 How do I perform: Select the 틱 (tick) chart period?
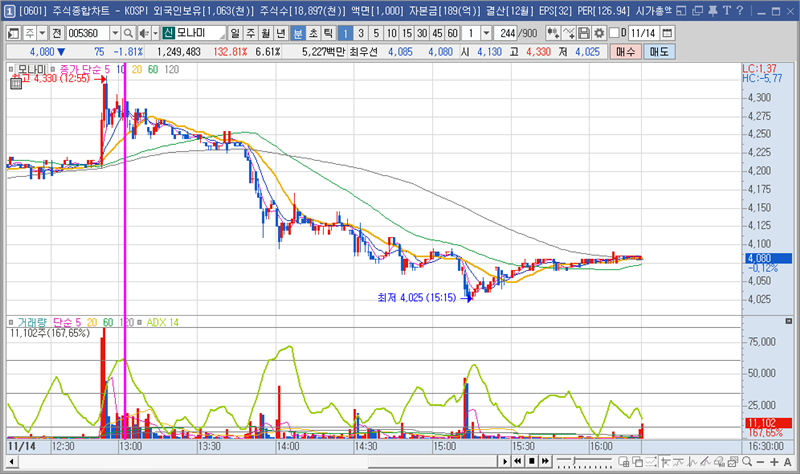[328, 33]
